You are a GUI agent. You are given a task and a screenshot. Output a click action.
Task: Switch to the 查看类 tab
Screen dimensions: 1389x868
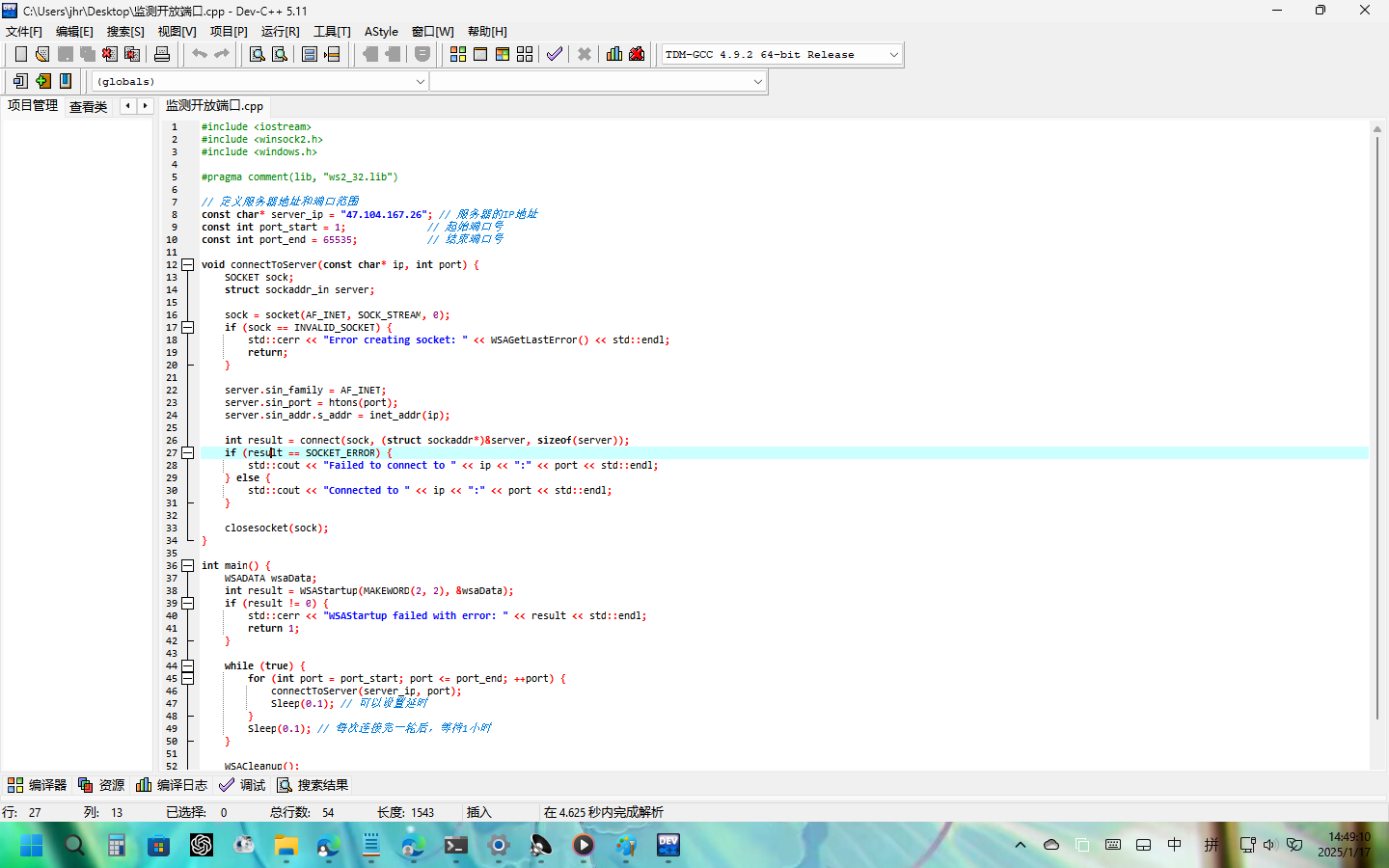pos(88,106)
